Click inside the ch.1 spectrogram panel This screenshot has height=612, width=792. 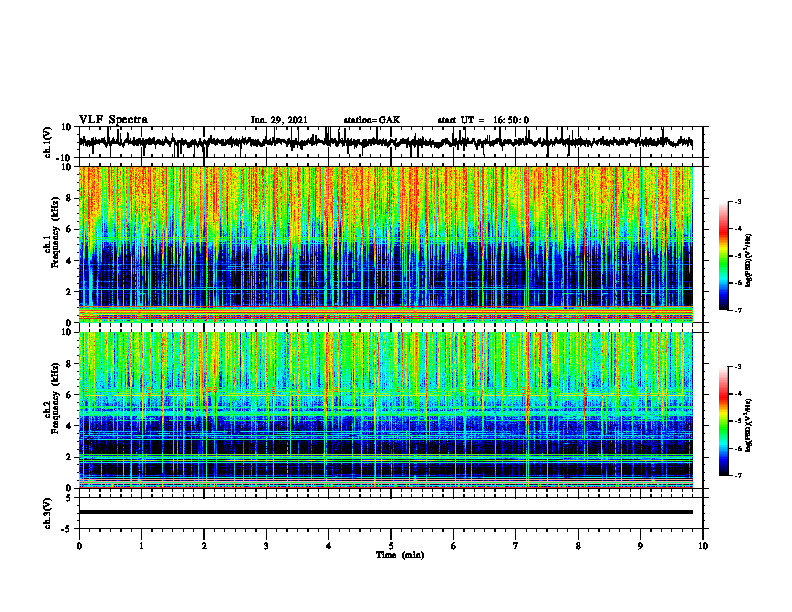385,244
